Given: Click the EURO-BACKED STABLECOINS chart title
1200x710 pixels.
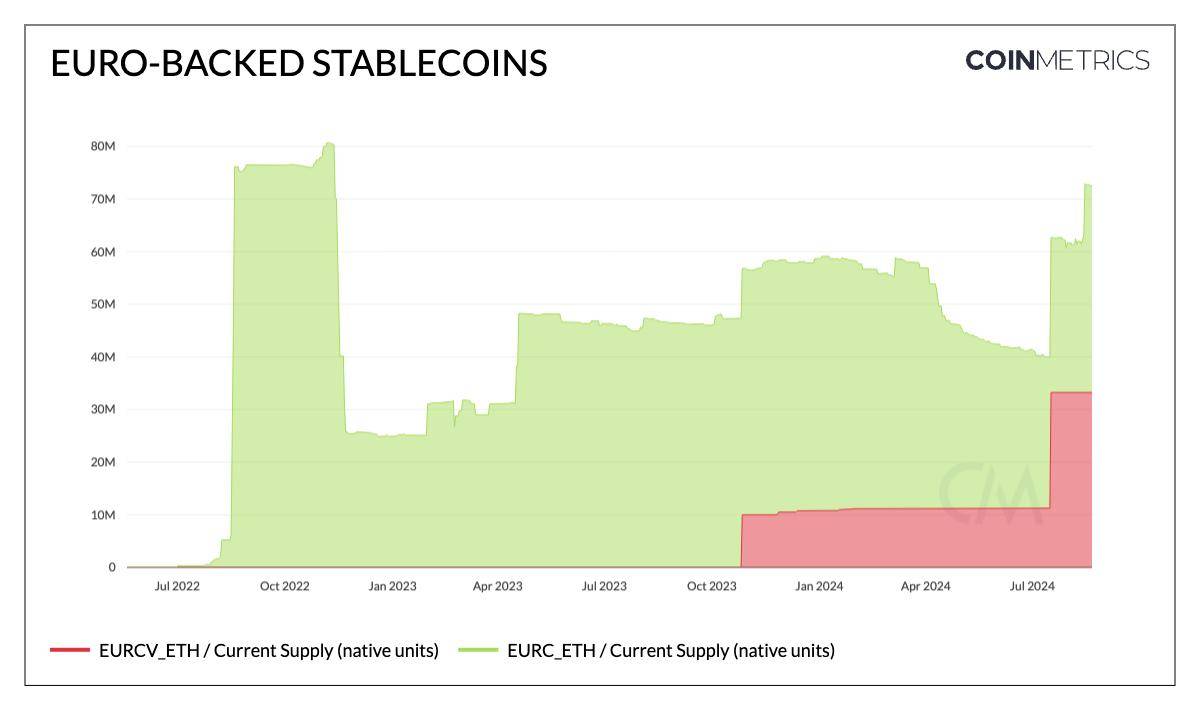Looking at the screenshot, I should tap(299, 64).
